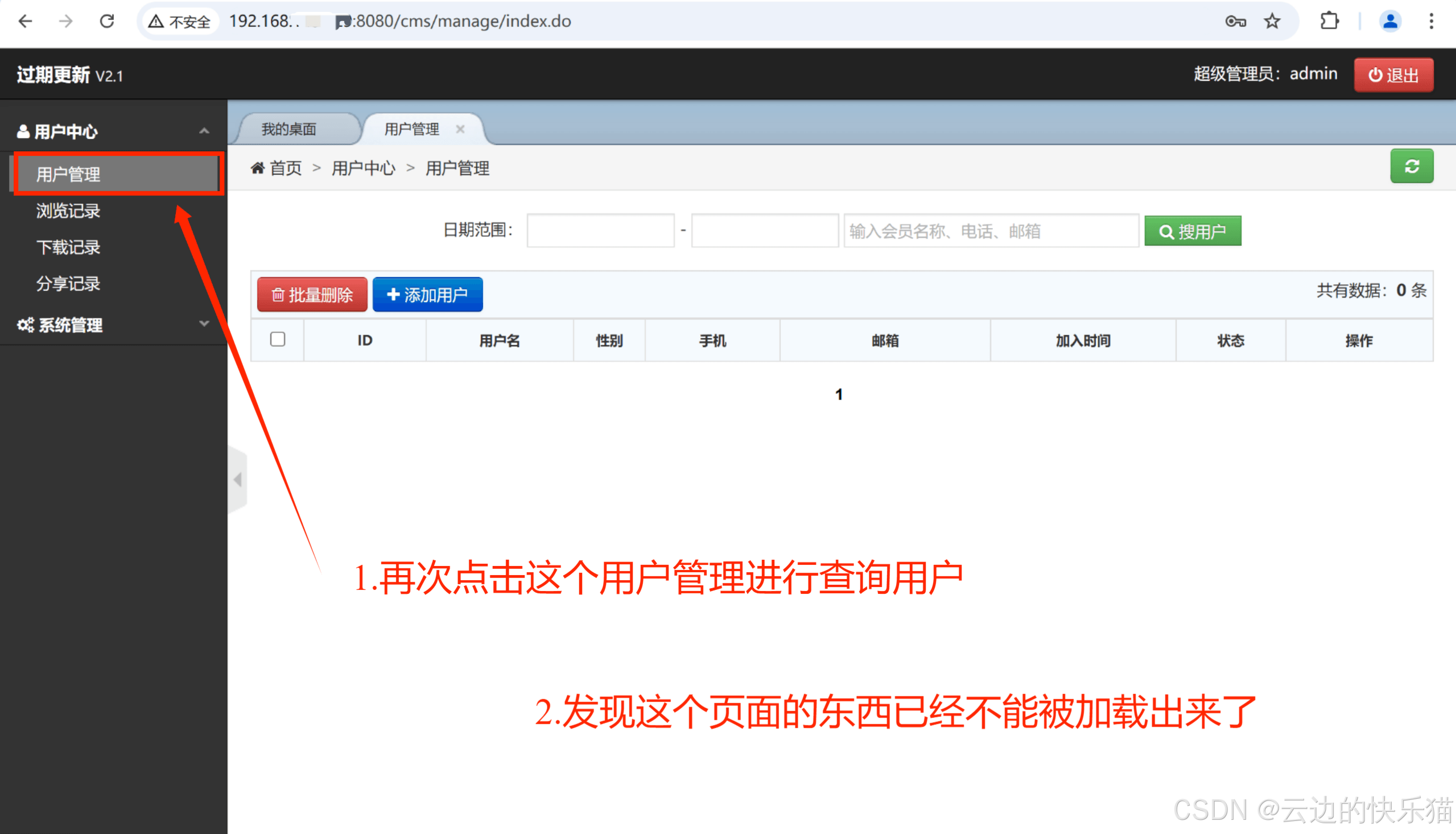Select the 用户管理 tab
This screenshot has height=834, width=1456.
[x=411, y=130]
